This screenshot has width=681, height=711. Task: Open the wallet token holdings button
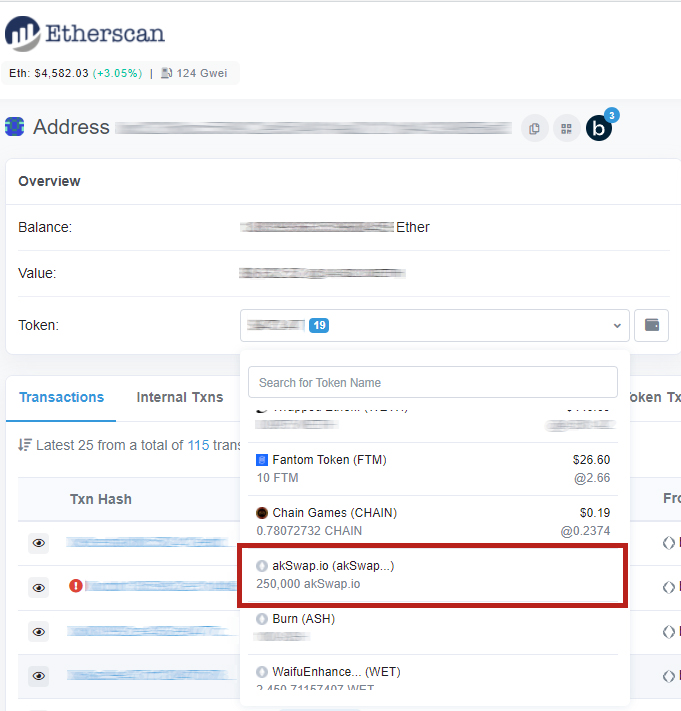[652, 325]
